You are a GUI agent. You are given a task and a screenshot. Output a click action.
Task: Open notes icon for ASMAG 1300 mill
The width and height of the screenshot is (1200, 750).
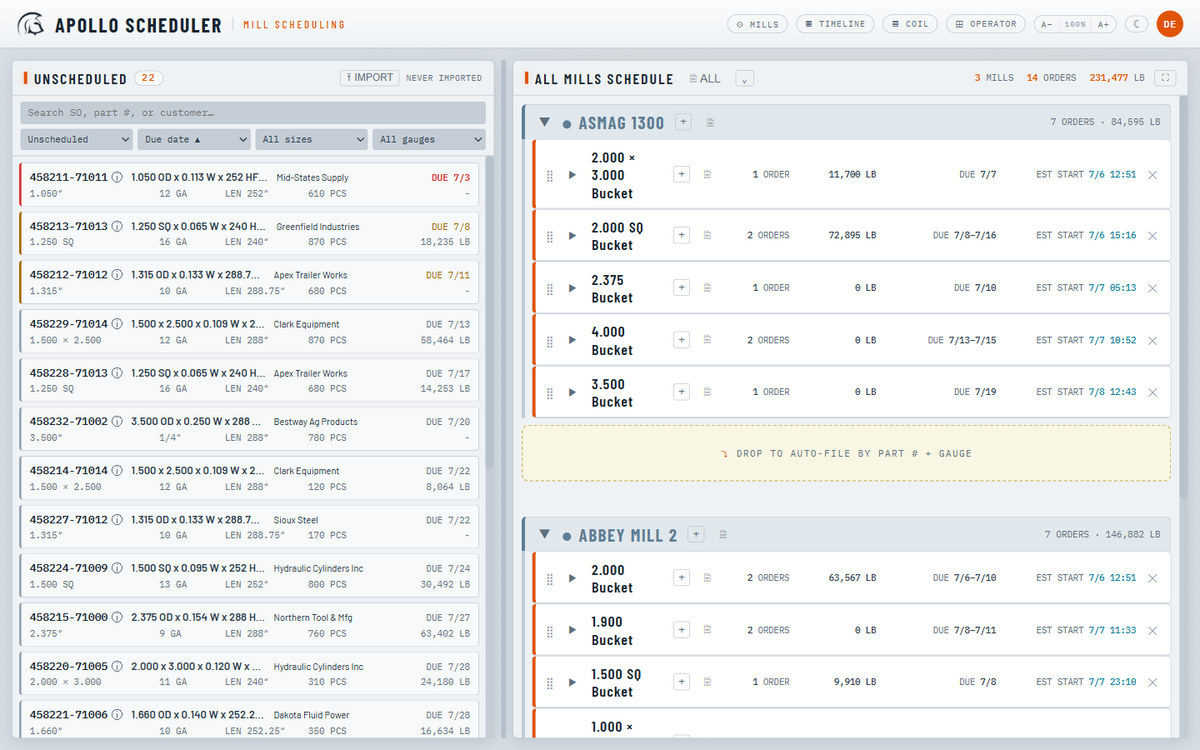(710, 123)
